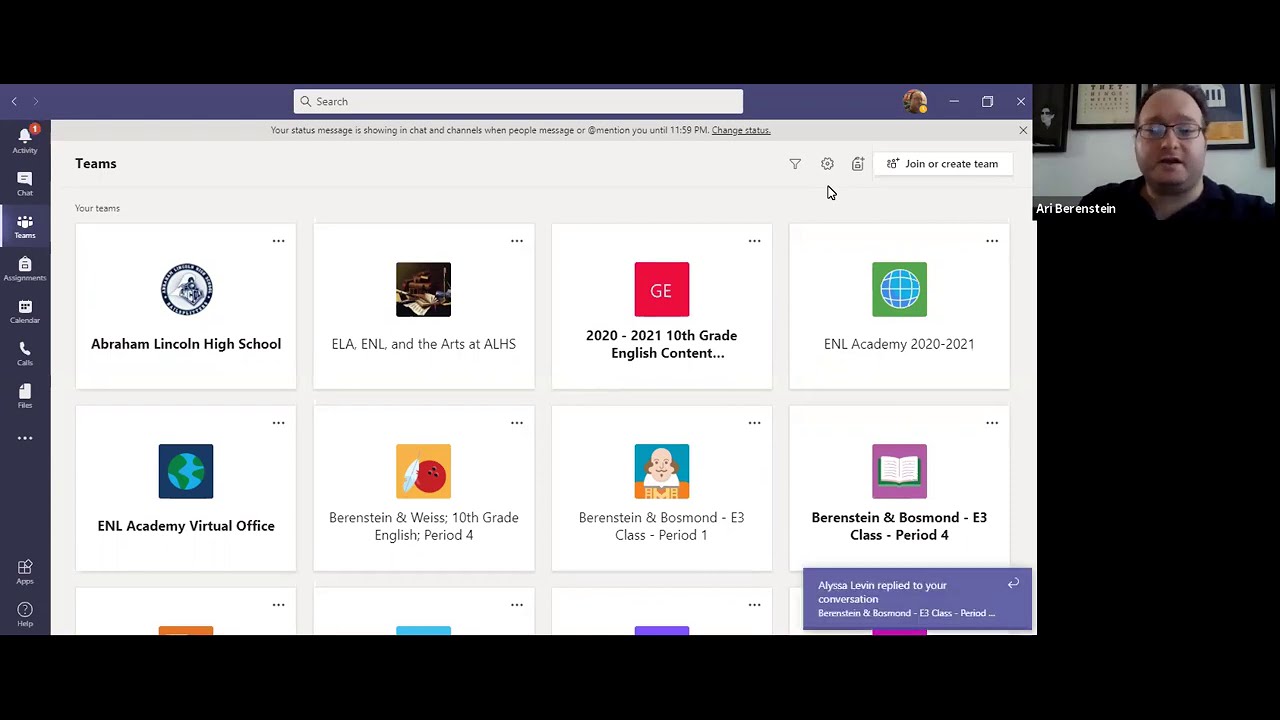Select ENL Academy 2020-2021 team name
This screenshot has width=1280, height=720.
tap(899, 344)
